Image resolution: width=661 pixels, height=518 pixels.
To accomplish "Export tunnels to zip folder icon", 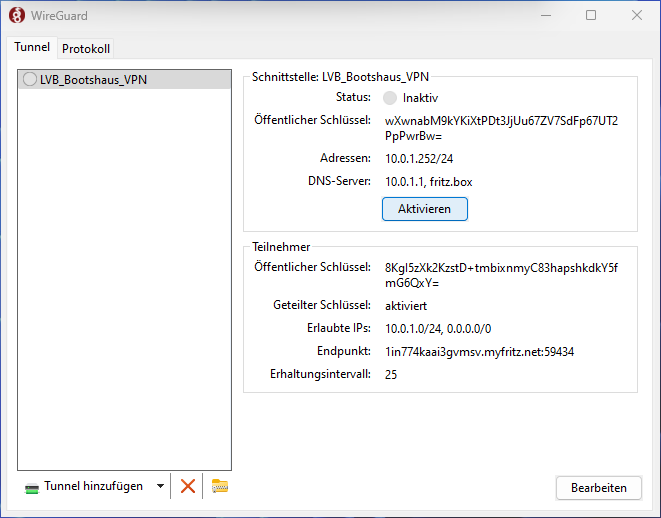I will click(x=220, y=486).
